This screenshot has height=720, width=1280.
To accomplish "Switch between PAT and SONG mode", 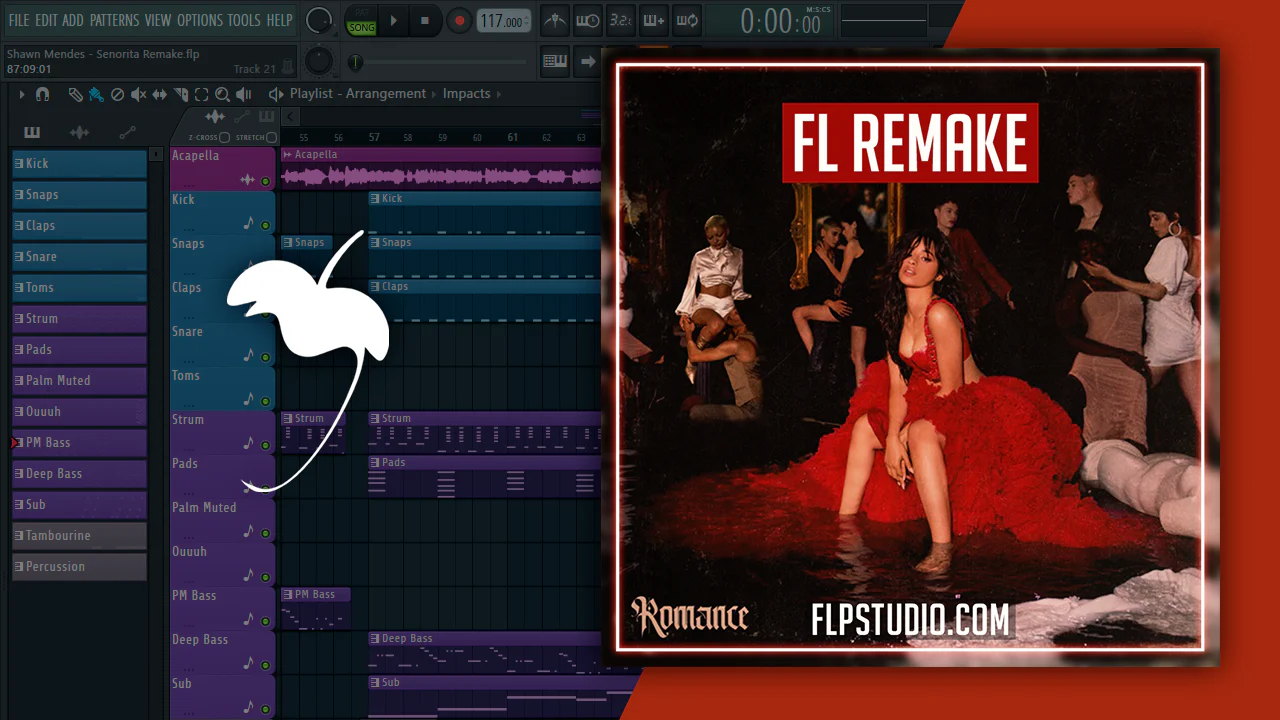I will pos(361,21).
